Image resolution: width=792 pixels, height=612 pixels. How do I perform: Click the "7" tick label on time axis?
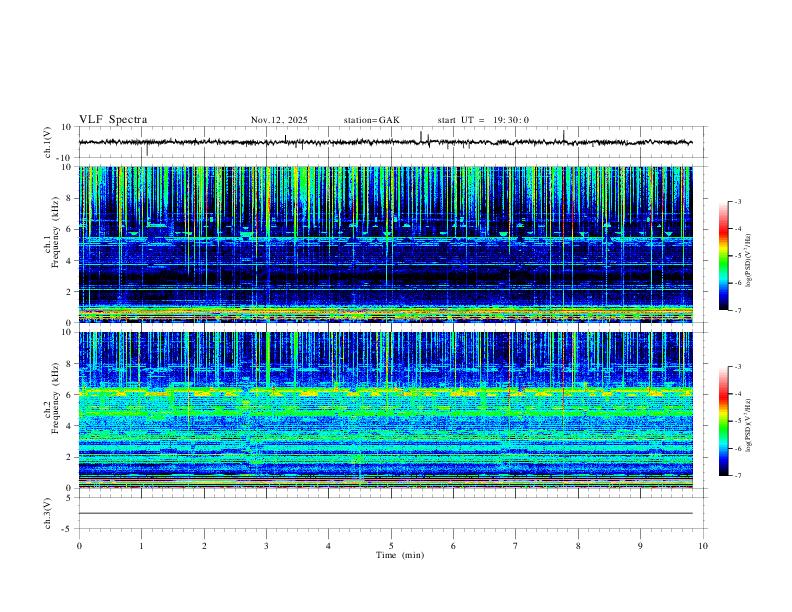pos(516,546)
